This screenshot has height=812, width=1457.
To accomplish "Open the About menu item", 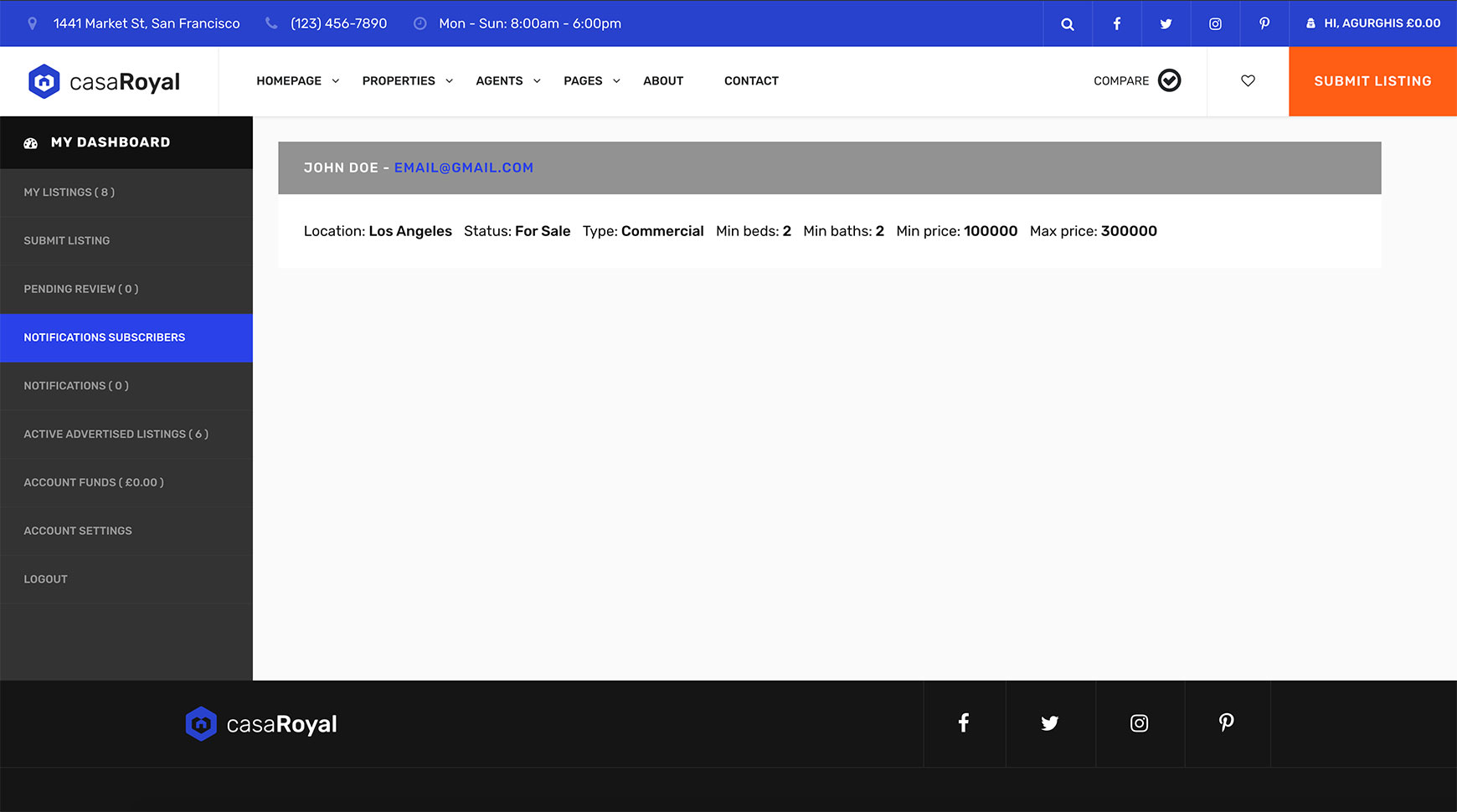I will pyautogui.click(x=663, y=81).
